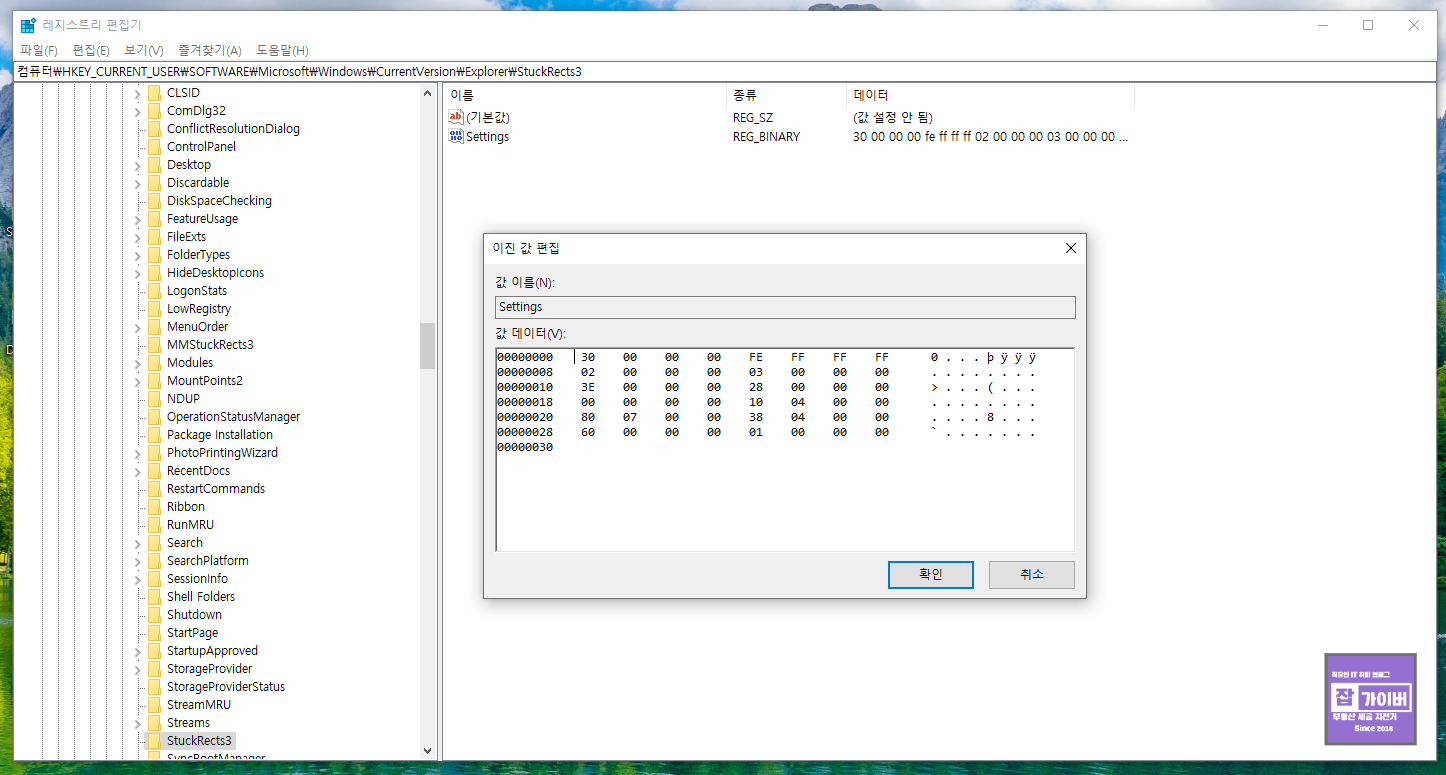Viewport: 1446px width, 775px height.
Task: Click the 데이터 column header
Action: coord(990,95)
